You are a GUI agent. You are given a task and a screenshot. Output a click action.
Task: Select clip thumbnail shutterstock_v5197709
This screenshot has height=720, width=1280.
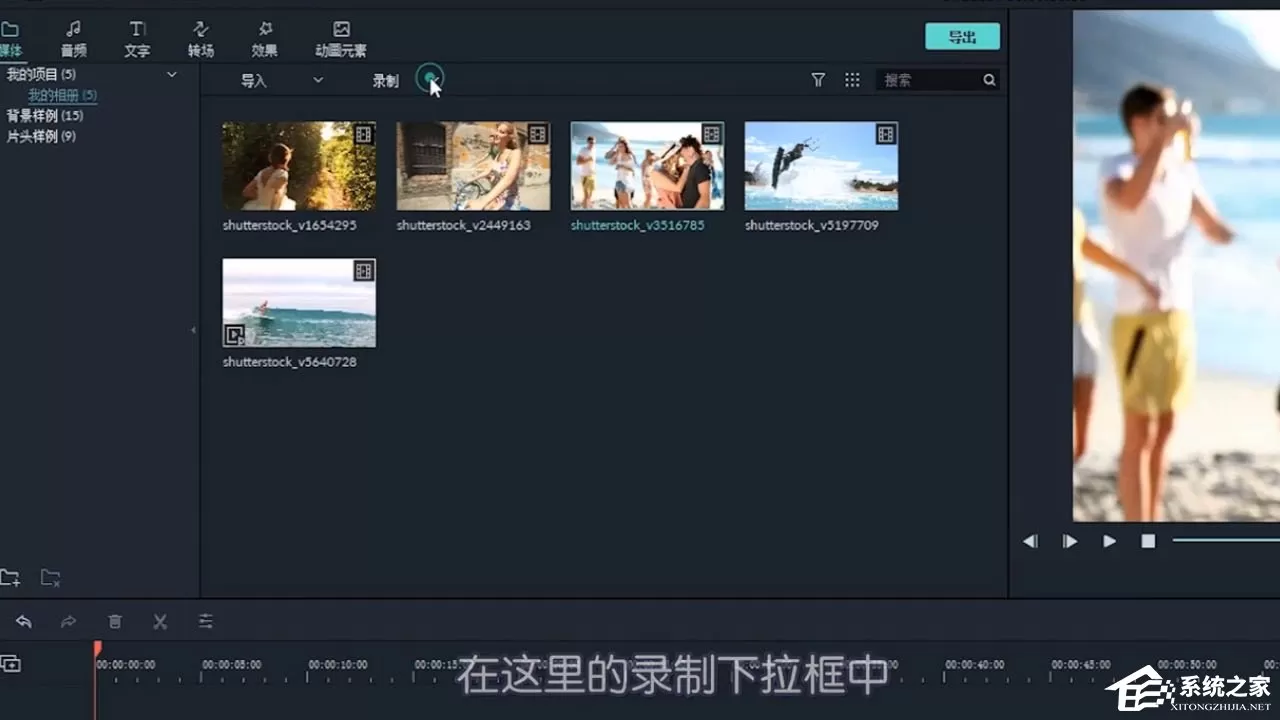[x=821, y=166]
